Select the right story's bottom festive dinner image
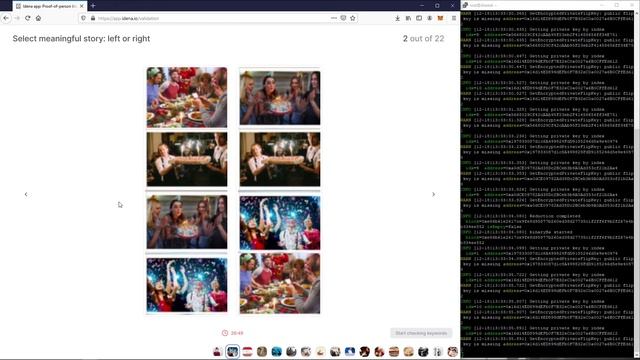640x360 pixels. pos(280,284)
